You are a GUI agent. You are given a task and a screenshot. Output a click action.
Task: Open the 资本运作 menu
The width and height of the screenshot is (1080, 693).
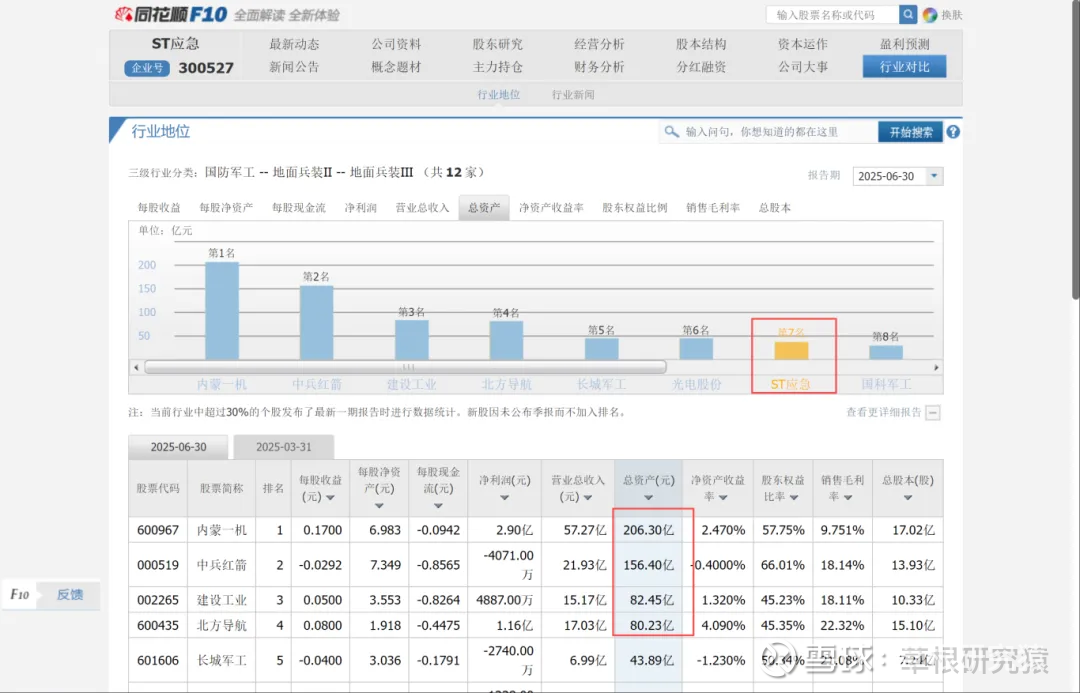(x=803, y=44)
